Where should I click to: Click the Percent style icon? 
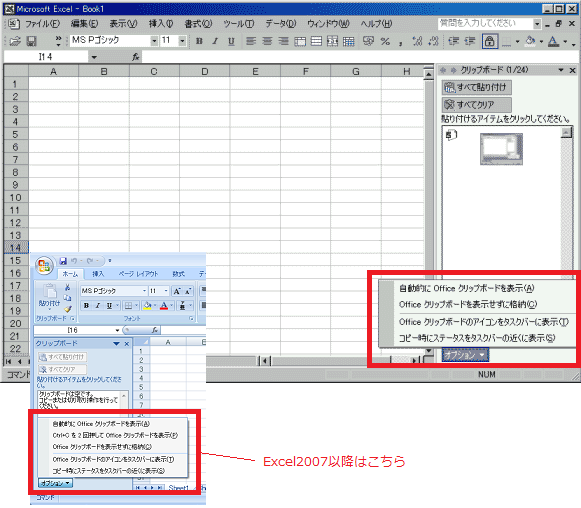point(385,41)
